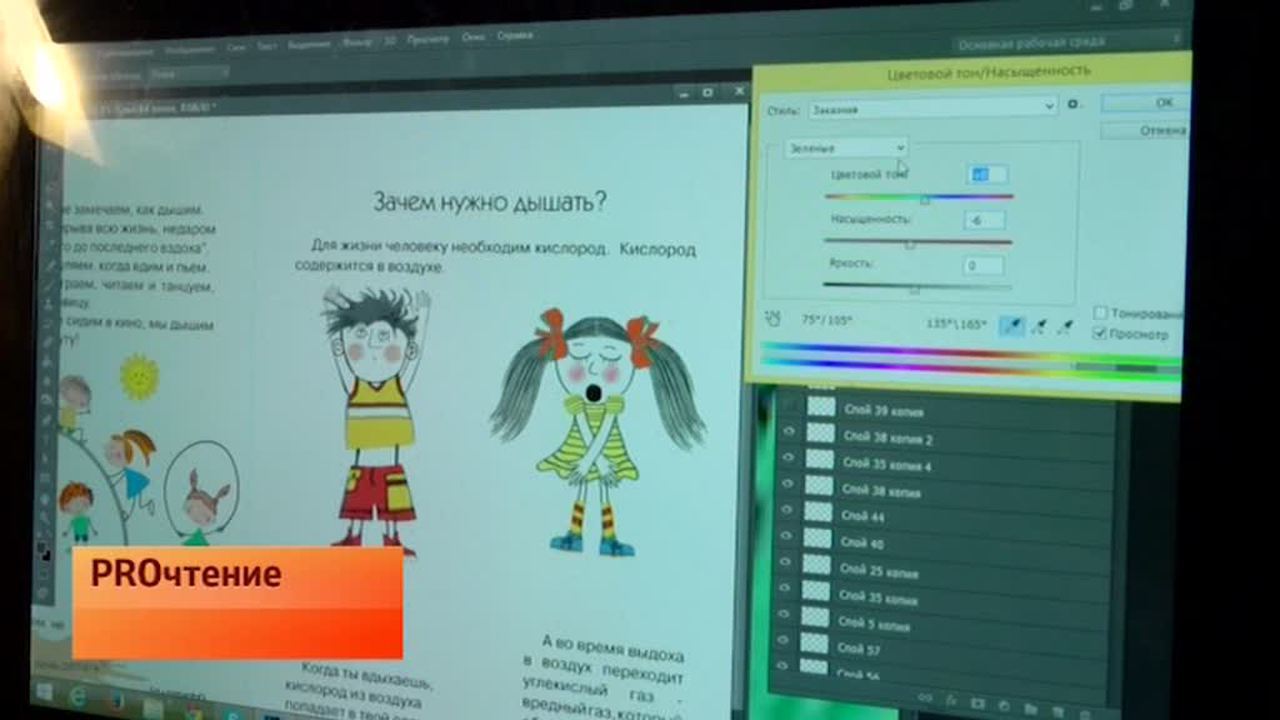Screen dimensions: 1280x720
Task: Open the Текст menu
Action: coord(266,46)
